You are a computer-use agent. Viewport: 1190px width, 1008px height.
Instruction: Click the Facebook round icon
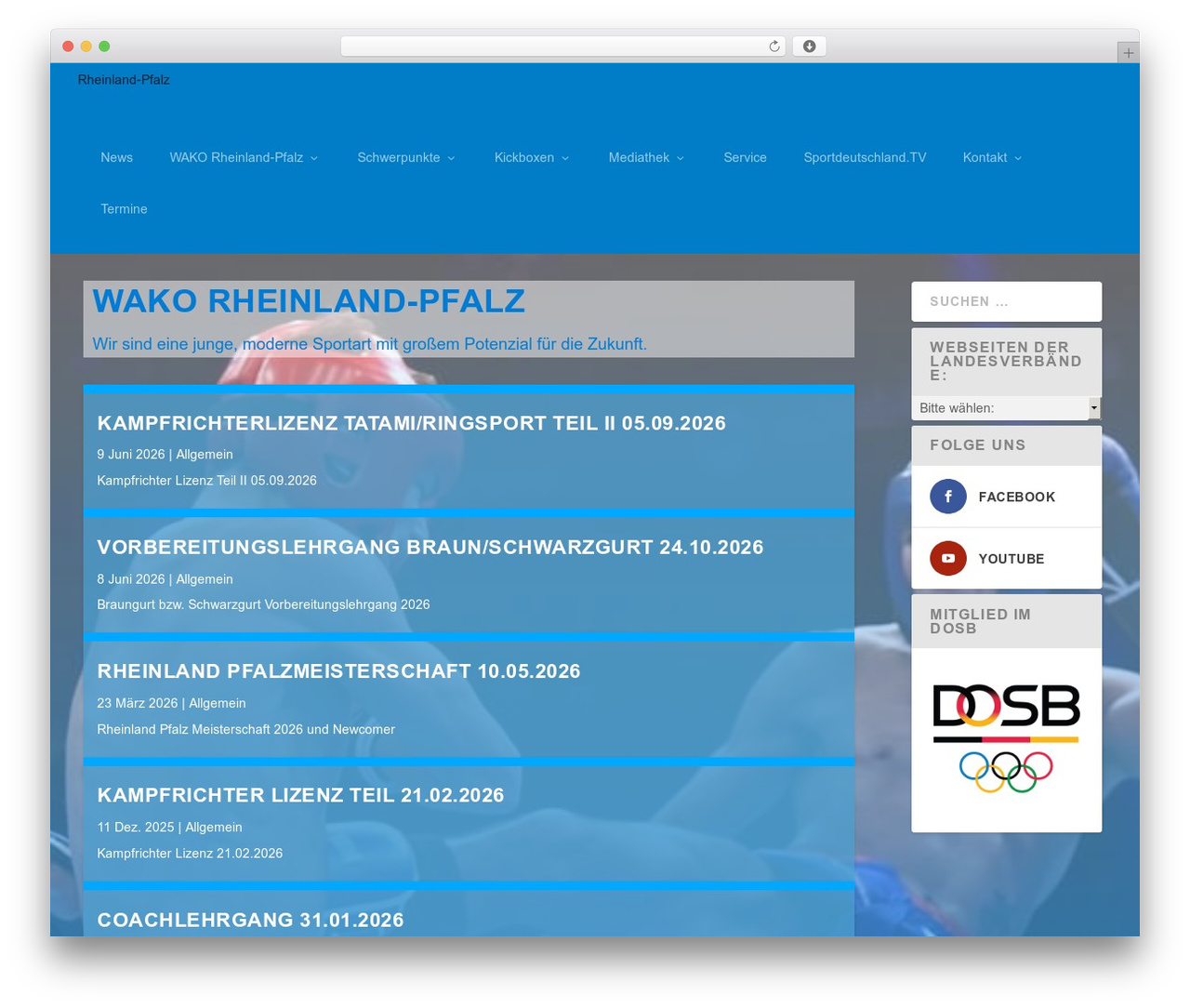pos(948,497)
